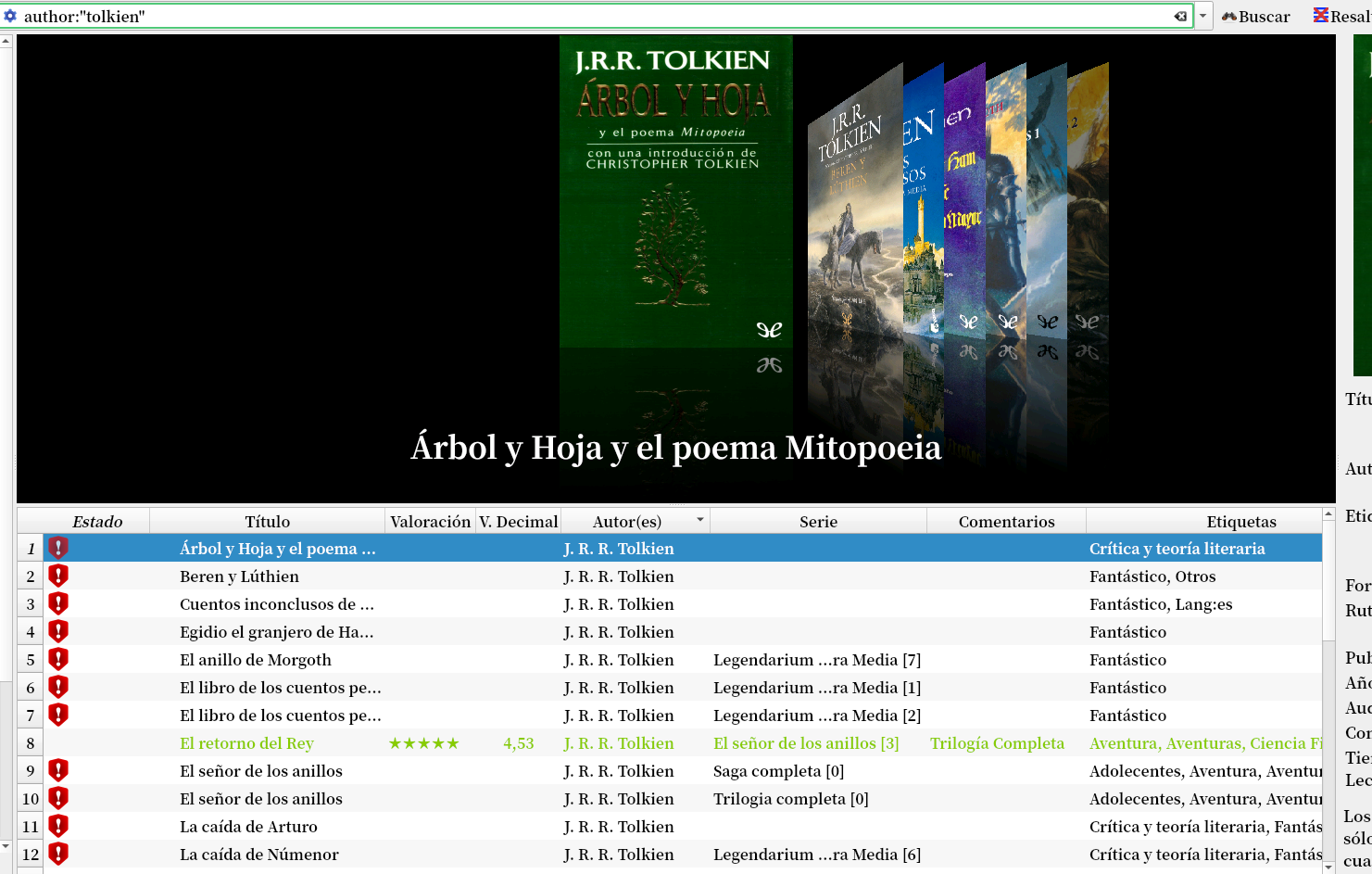The width and height of the screenshot is (1372, 874).
Task: Click the book list scrollbar down arrow
Action: [x=1328, y=867]
